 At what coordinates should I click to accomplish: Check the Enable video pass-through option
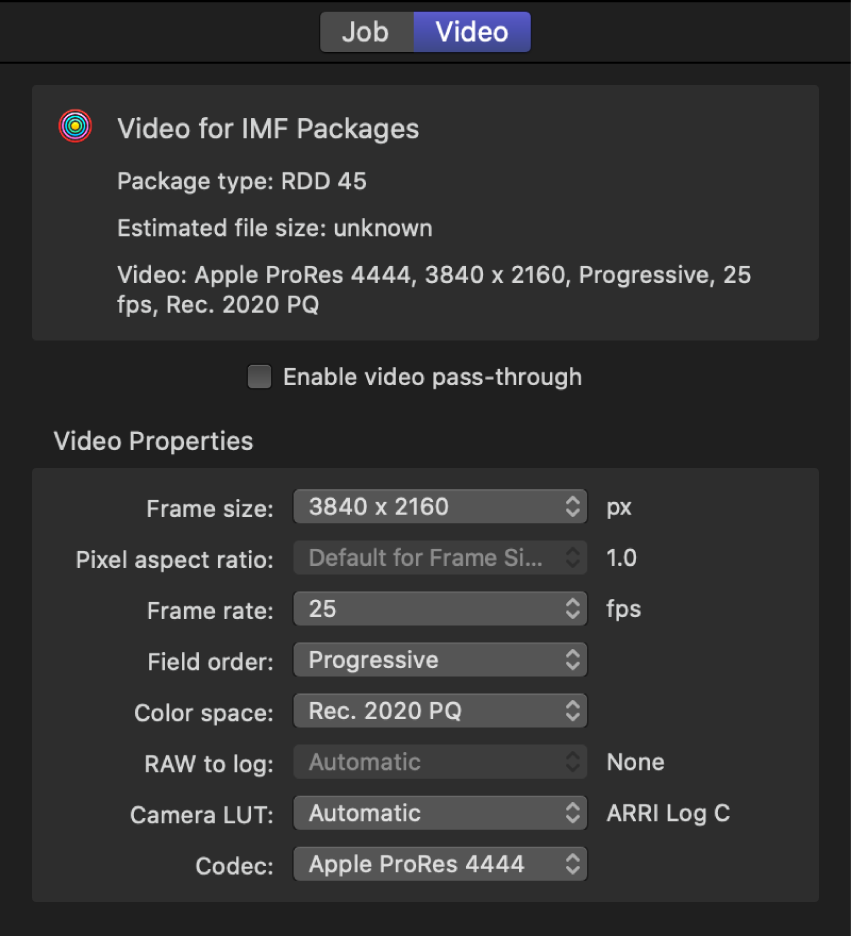coord(259,377)
